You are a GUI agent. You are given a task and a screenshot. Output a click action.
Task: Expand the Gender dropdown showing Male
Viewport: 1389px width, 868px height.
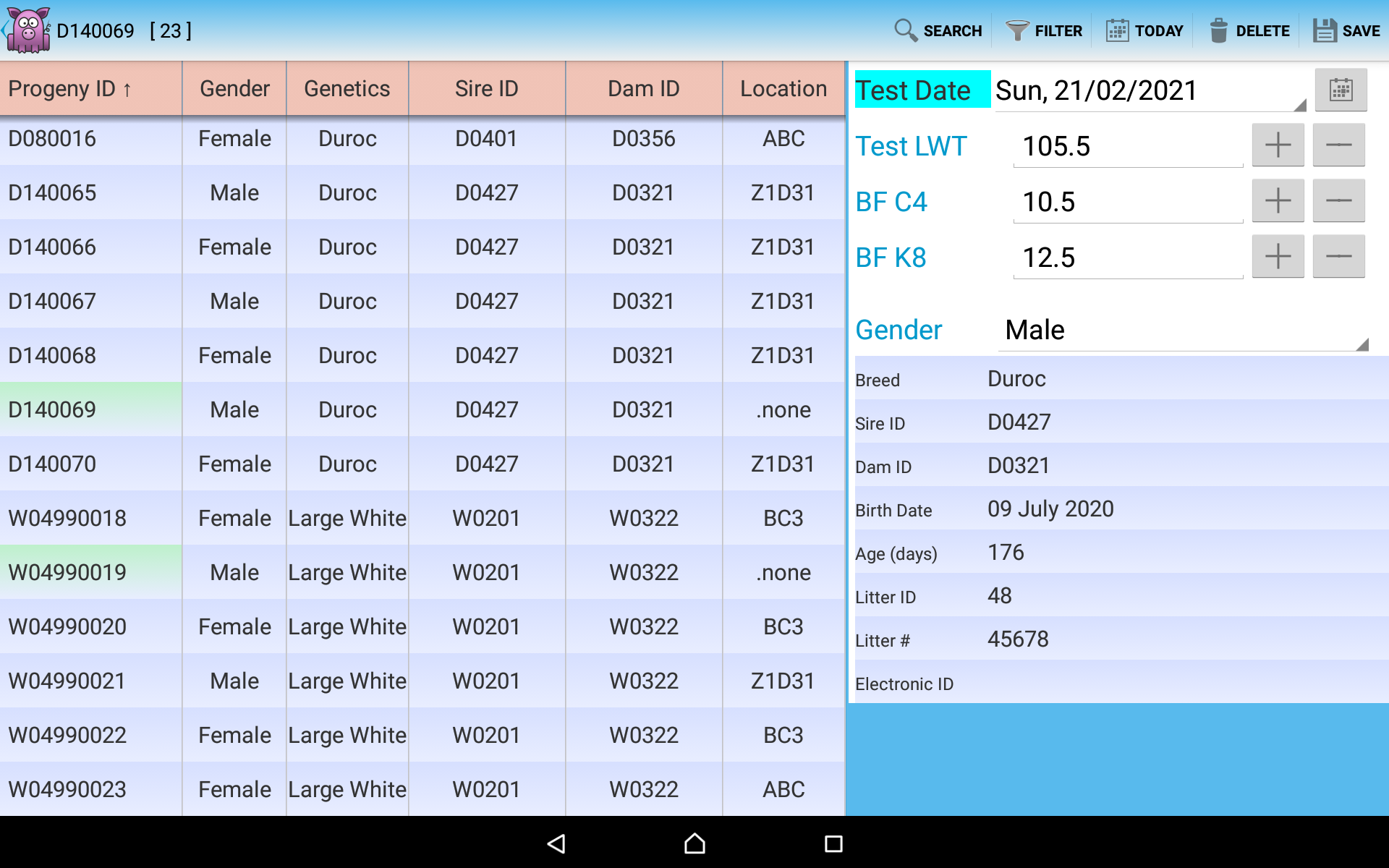(1183, 331)
